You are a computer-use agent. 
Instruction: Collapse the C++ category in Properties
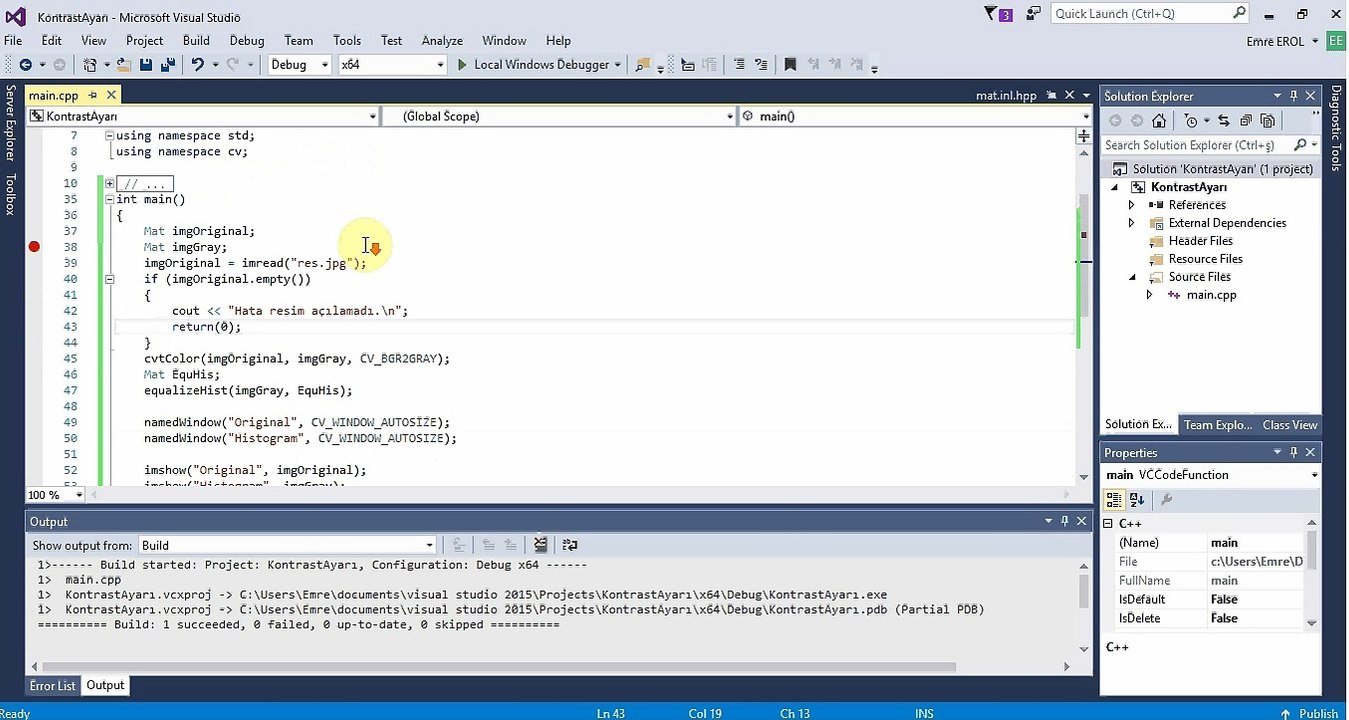click(1108, 524)
